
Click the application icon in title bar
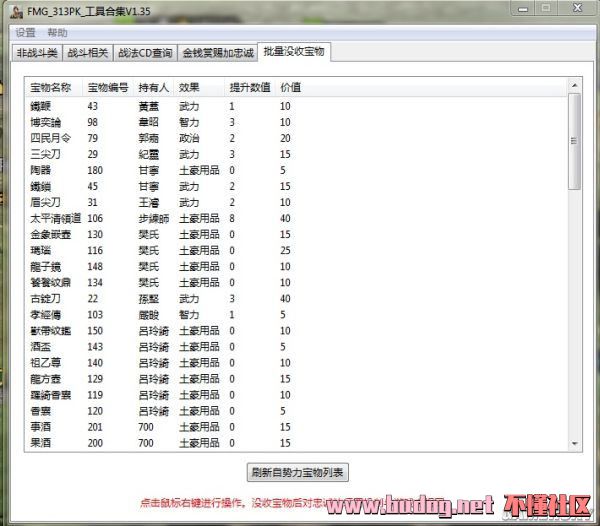16,11
